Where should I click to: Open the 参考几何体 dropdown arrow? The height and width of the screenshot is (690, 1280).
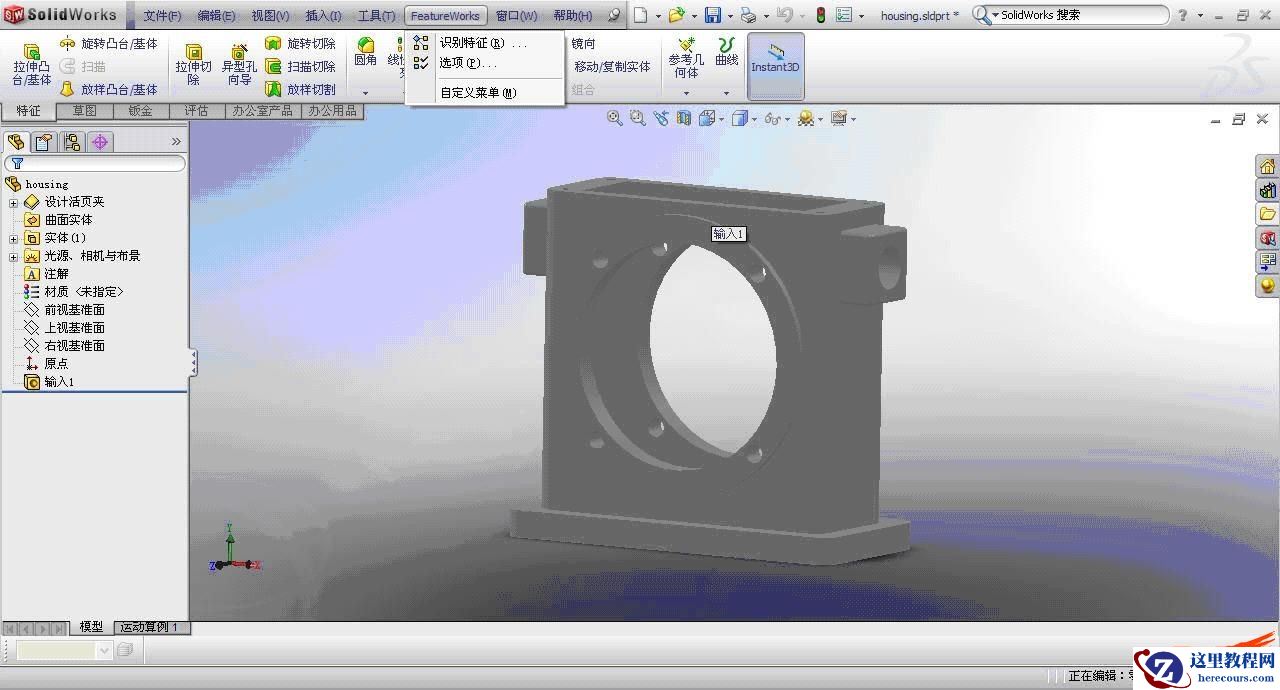pyautogui.click(x=686, y=93)
